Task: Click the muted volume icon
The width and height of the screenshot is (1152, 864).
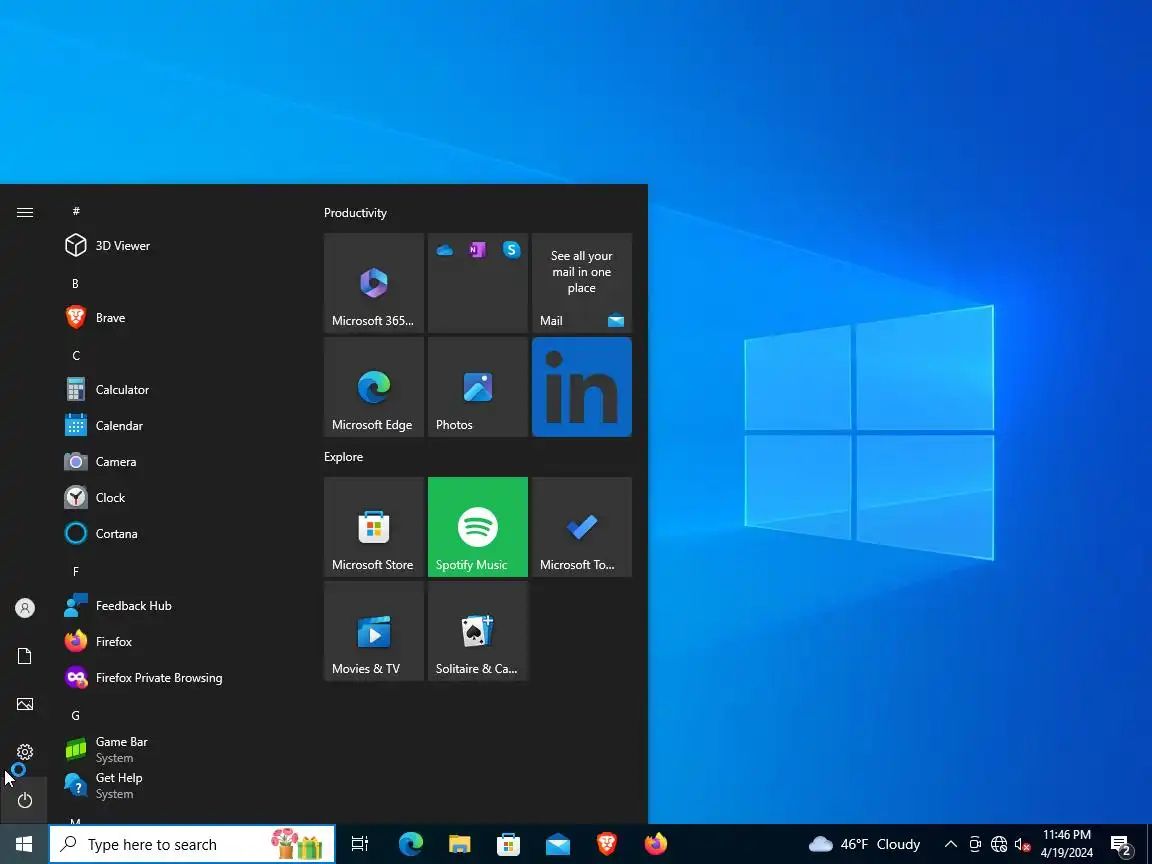Action: (1022, 844)
